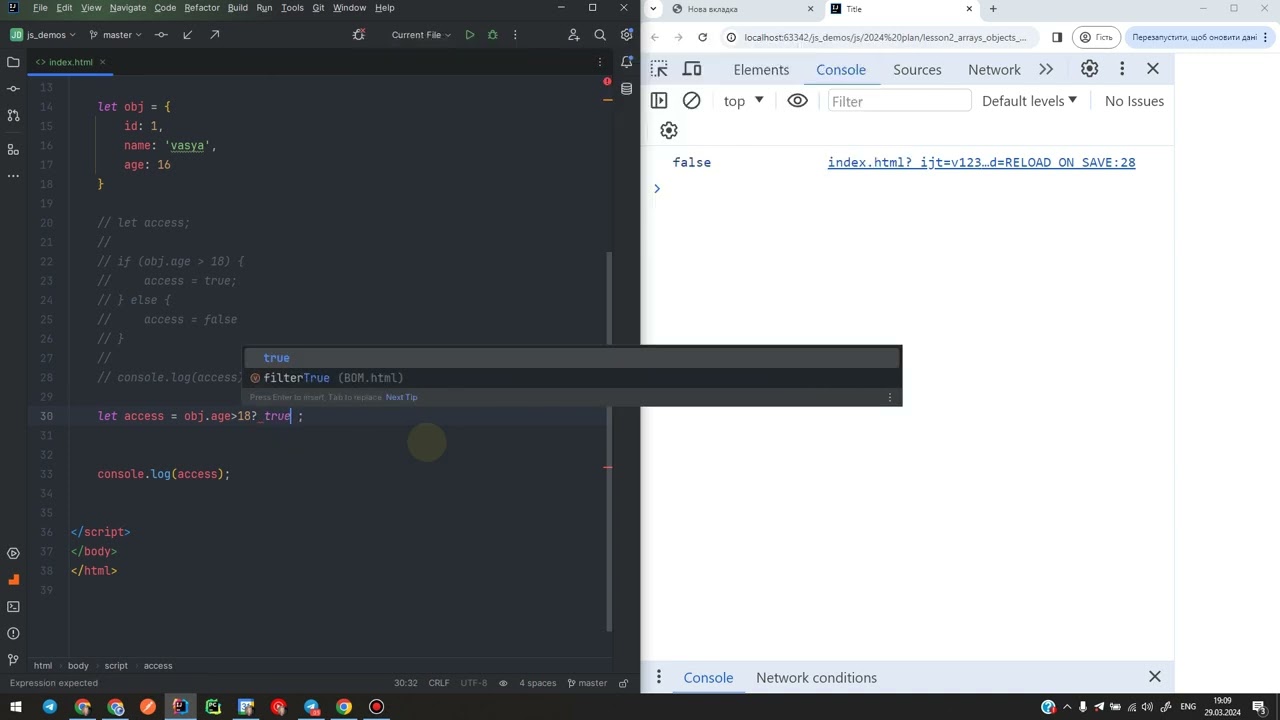1280x720 pixels.
Task: Open the Terminal tool window icon
Action: pos(13,607)
